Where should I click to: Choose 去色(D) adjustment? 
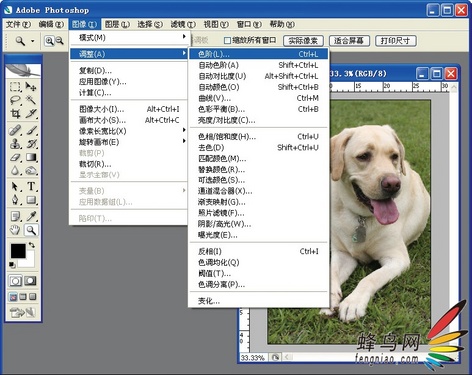click(x=258, y=147)
